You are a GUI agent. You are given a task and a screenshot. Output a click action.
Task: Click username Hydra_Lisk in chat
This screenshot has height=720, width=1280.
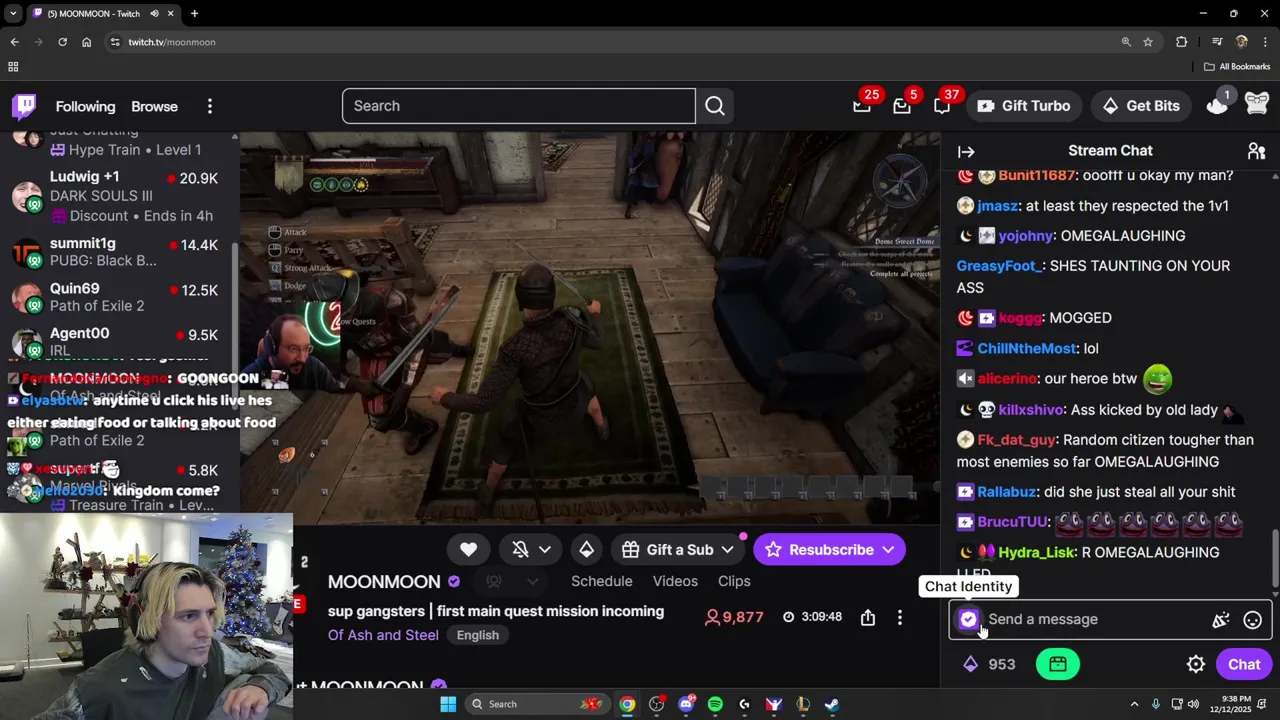1036,552
